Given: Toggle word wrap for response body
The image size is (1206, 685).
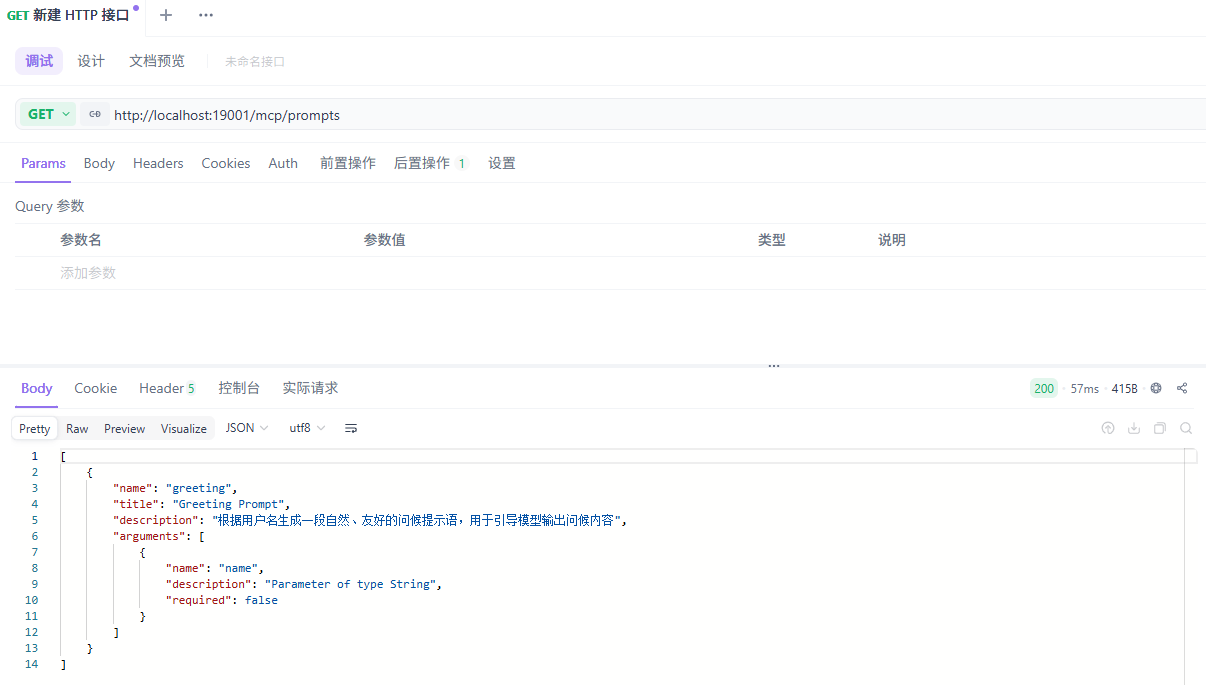Looking at the screenshot, I should [x=351, y=428].
